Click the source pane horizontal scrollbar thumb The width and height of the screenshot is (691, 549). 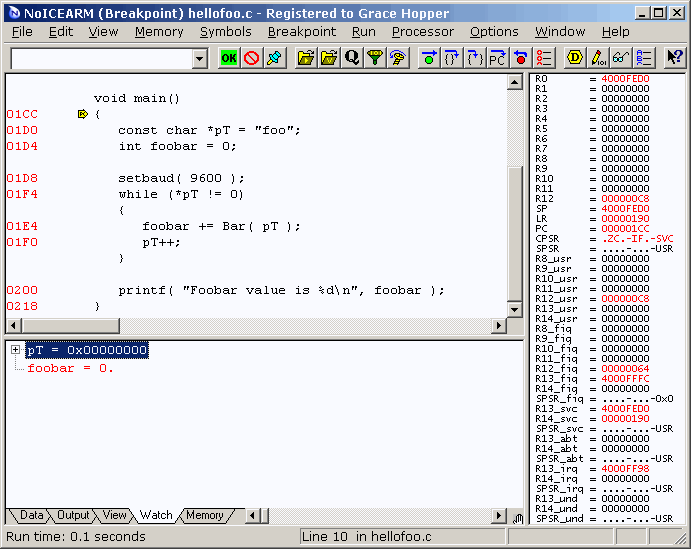(x=71, y=326)
